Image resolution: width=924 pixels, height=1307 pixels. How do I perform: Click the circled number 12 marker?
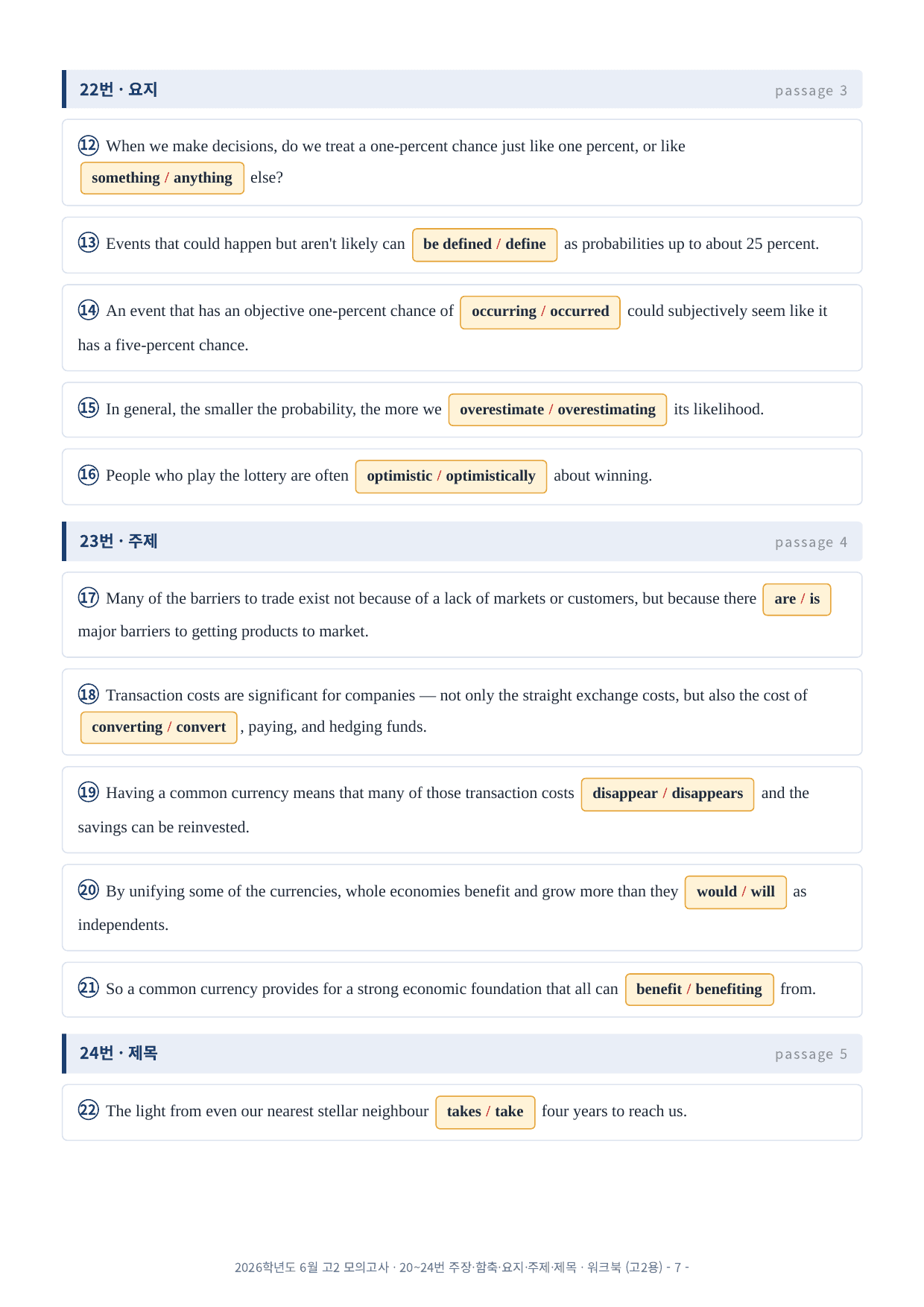(x=88, y=145)
